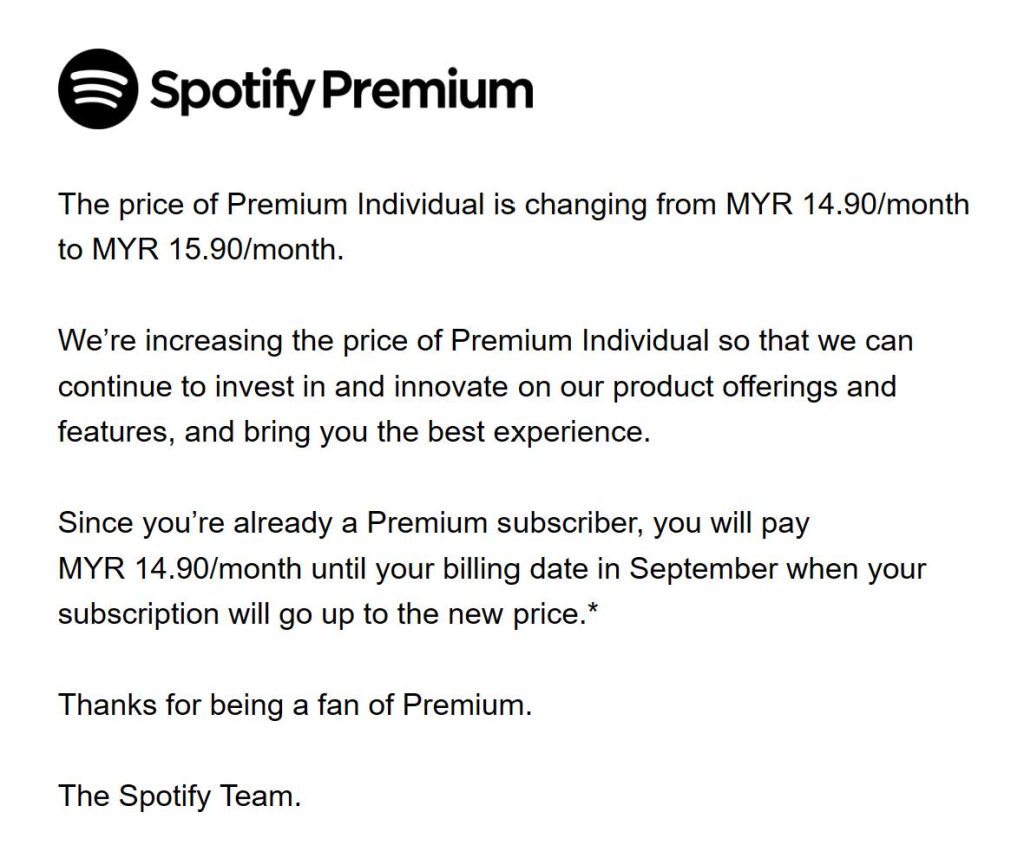Viewport: 1024px width, 852px height.
Task: Click 'The Spotify Team.' signature
Action: 180,797
